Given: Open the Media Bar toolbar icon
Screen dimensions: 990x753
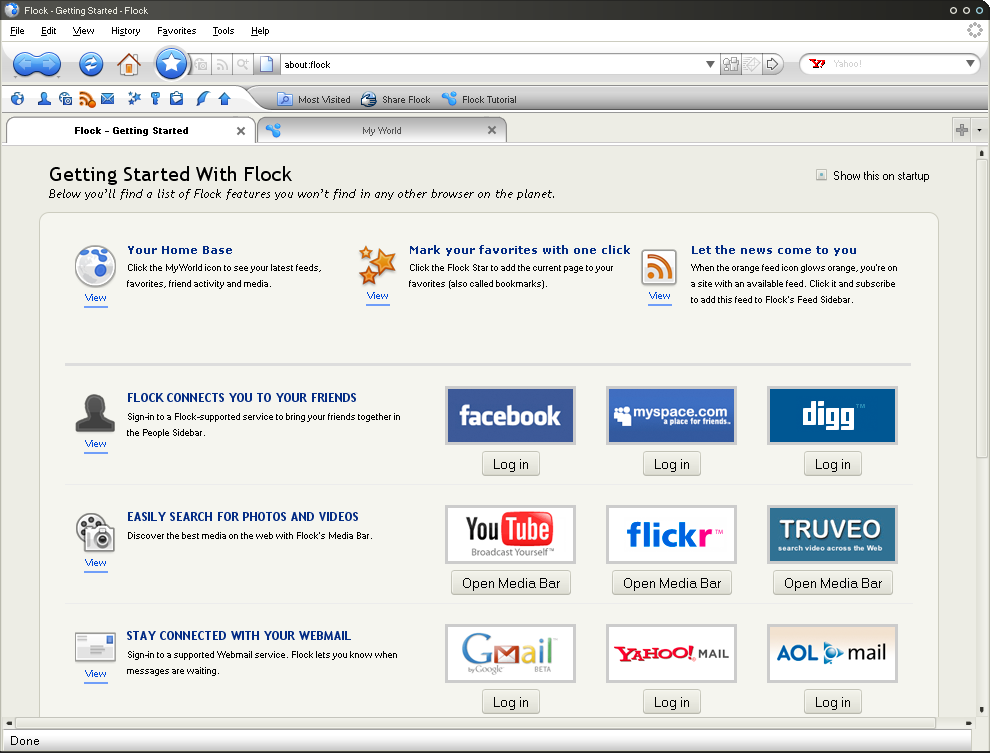Looking at the screenshot, I should pyautogui.click(x=65, y=98).
